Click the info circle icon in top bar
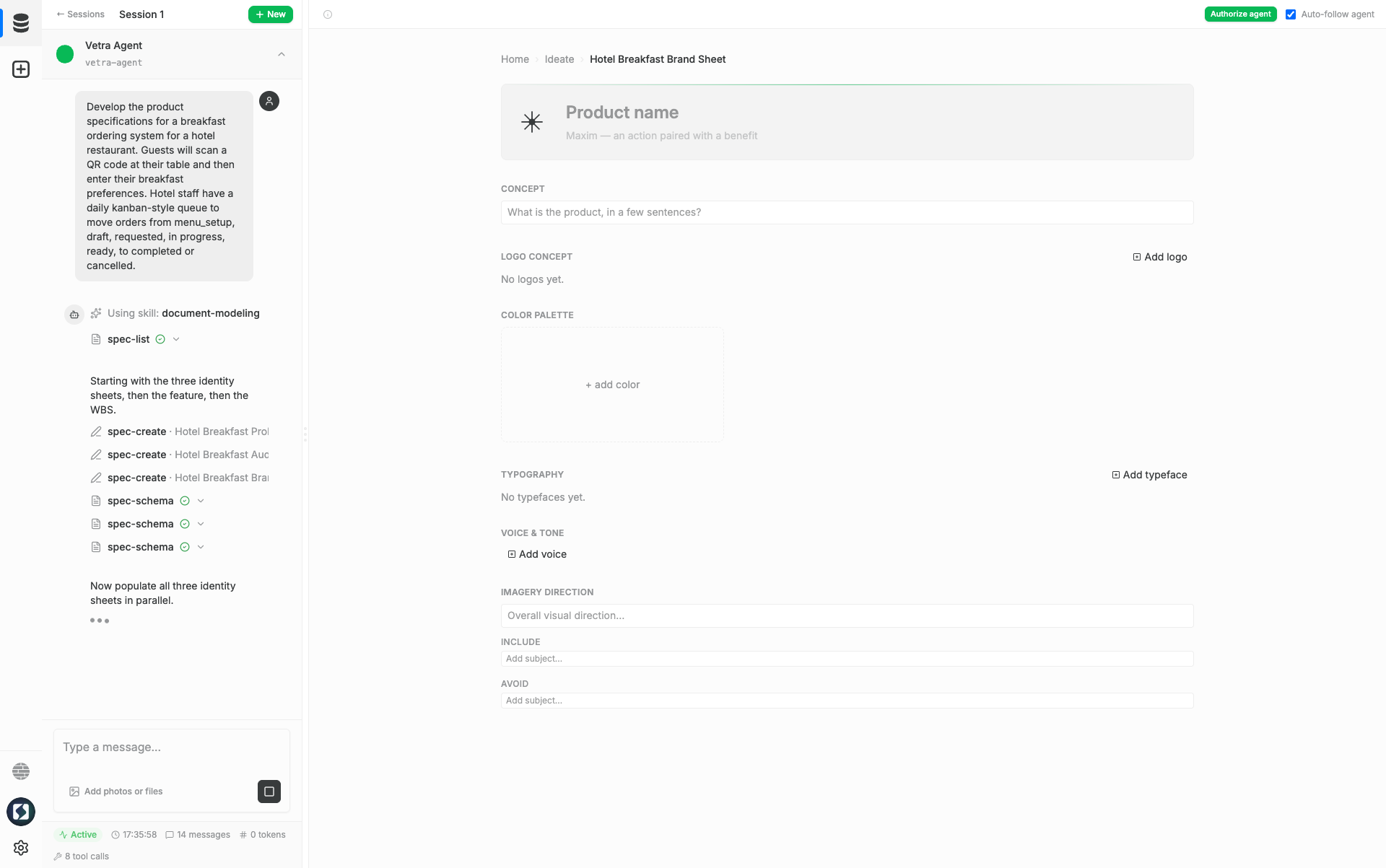This screenshot has height=868, width=1386. pyautogui.click(x=328, y=14)
